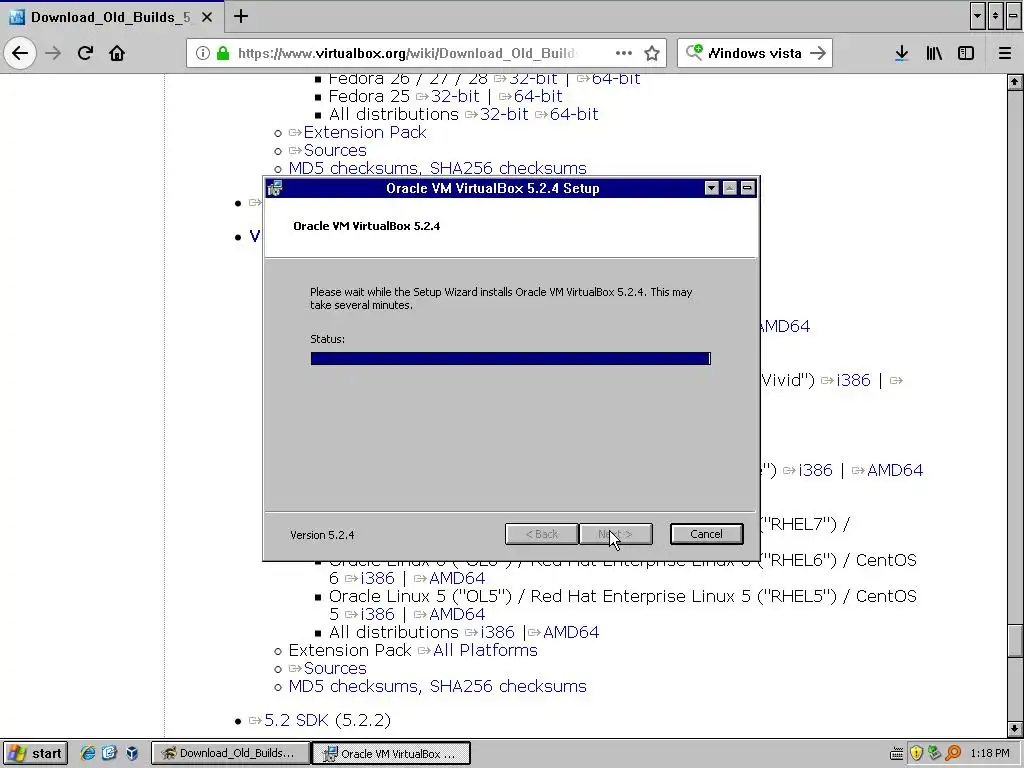Open i386 link on CentOS 5 row
Viewport: 1024px width, 768px height.
click(x=377, y=614)
